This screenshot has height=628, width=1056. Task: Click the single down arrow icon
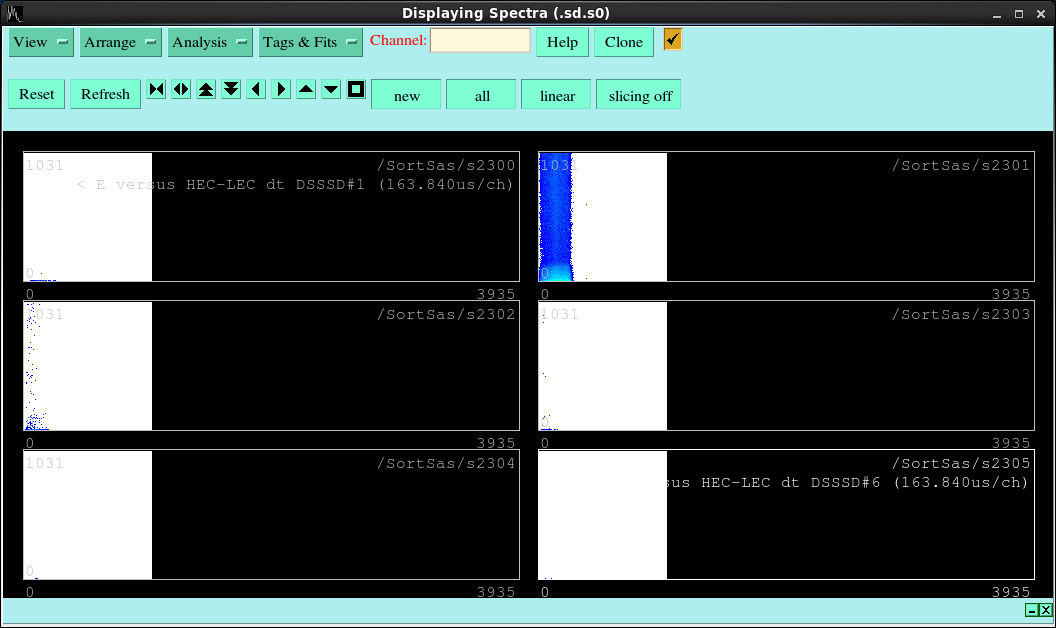click(331, 90)
